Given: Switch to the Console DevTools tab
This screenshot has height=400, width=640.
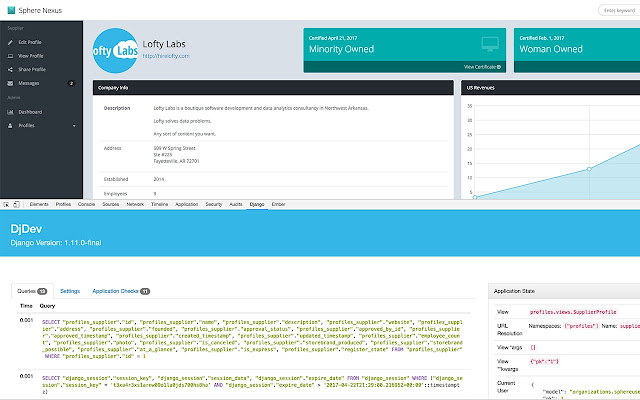Looking at the screenshot, I should [x=87, y=204].
